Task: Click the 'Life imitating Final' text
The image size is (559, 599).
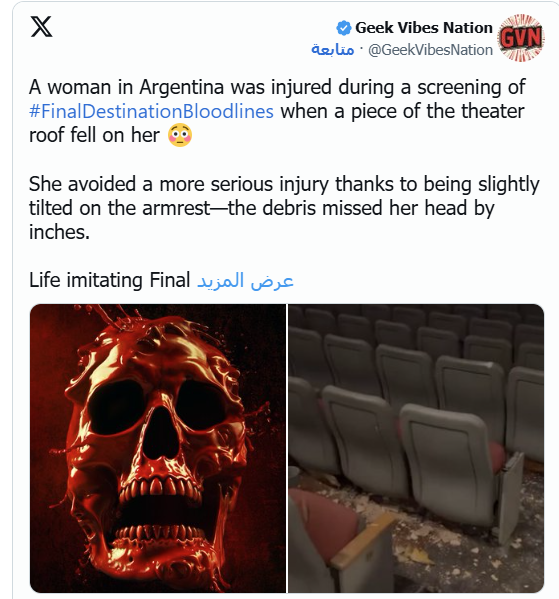Action: pos(110,280)
